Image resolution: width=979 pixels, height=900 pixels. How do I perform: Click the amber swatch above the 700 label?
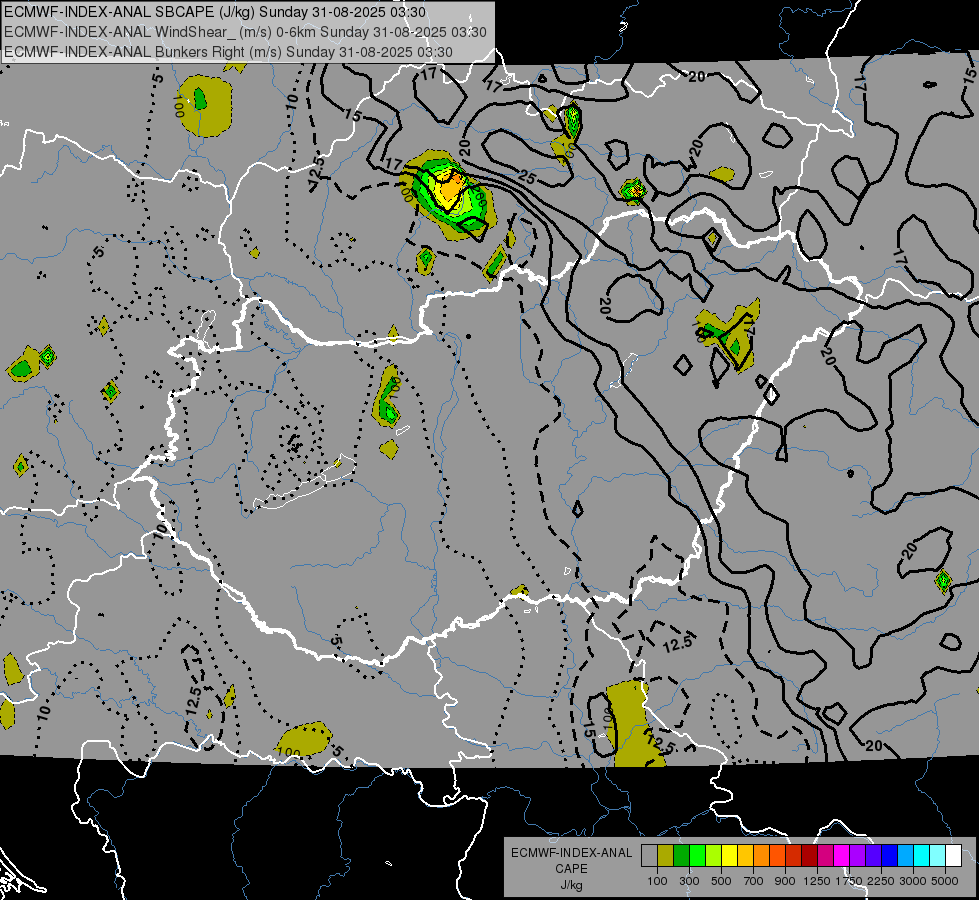point(745,855)
